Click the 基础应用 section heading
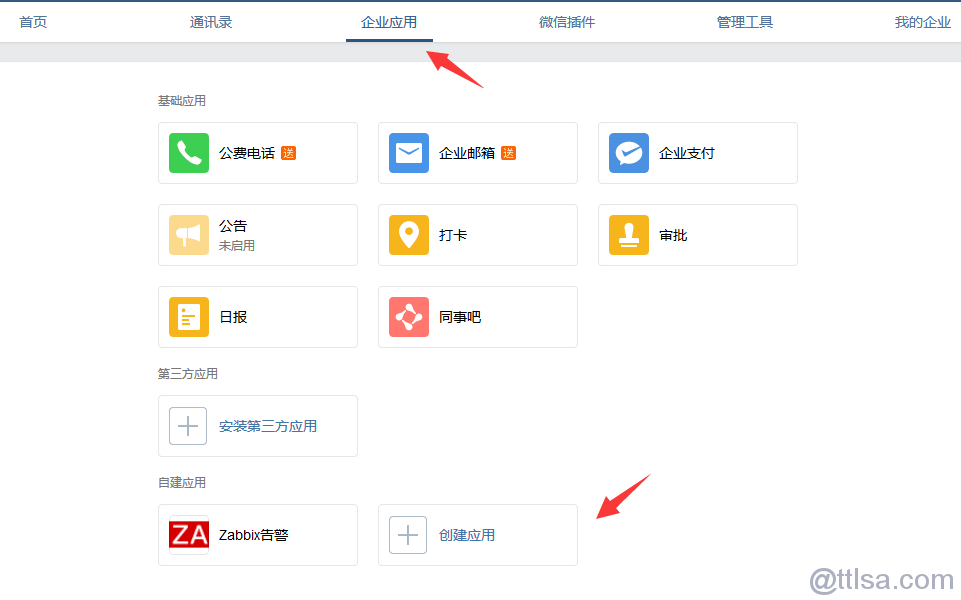Image resolution: width=961 pixels, height=600 pixels. click(x=182, y=101)
